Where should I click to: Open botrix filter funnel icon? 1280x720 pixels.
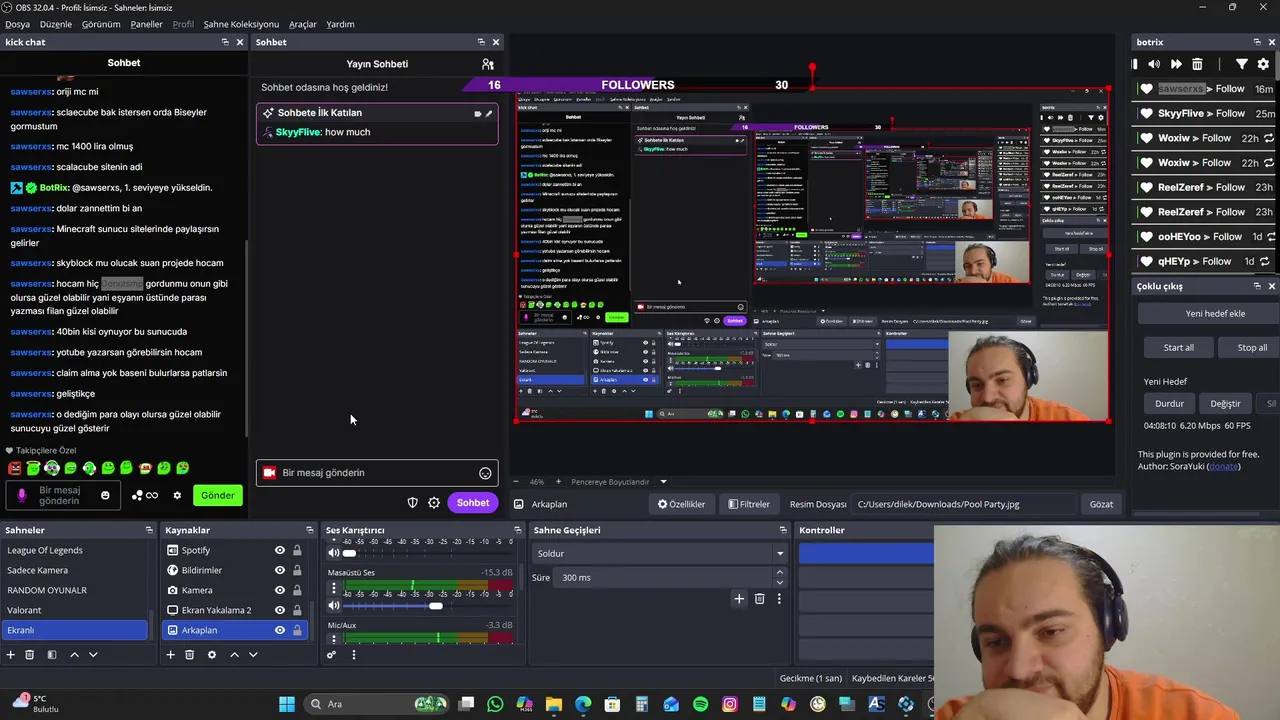click(1241, 64)
